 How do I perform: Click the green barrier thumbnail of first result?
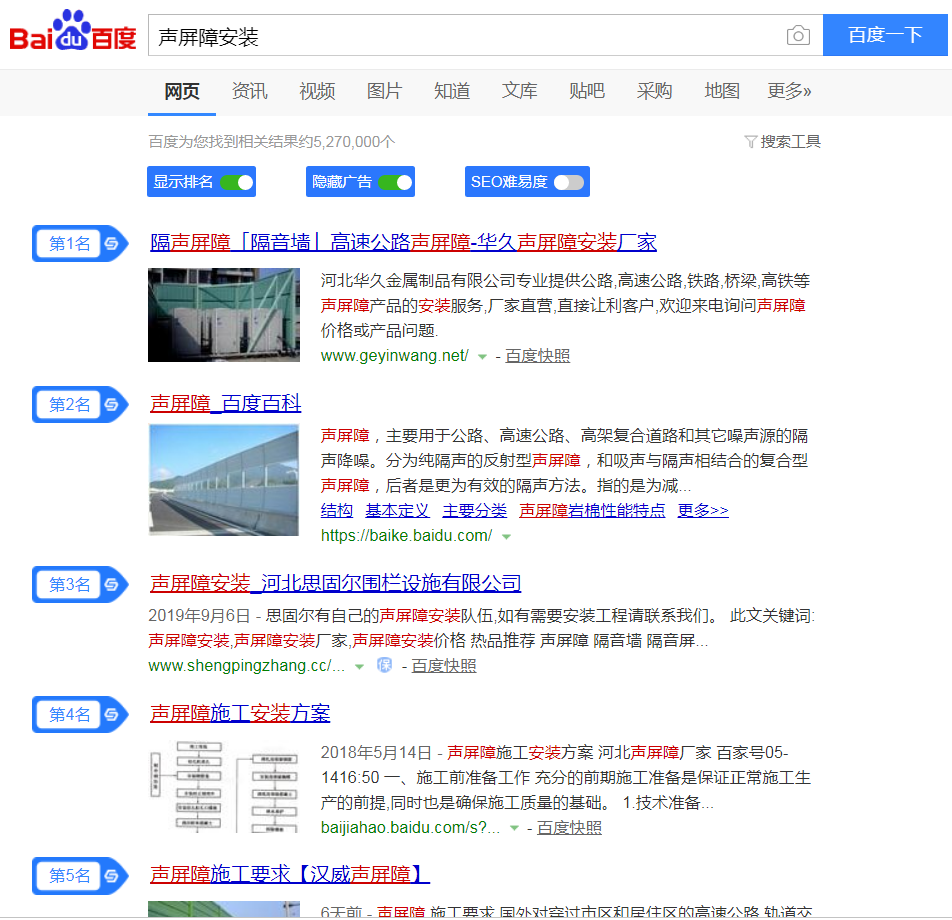[224, 315]
